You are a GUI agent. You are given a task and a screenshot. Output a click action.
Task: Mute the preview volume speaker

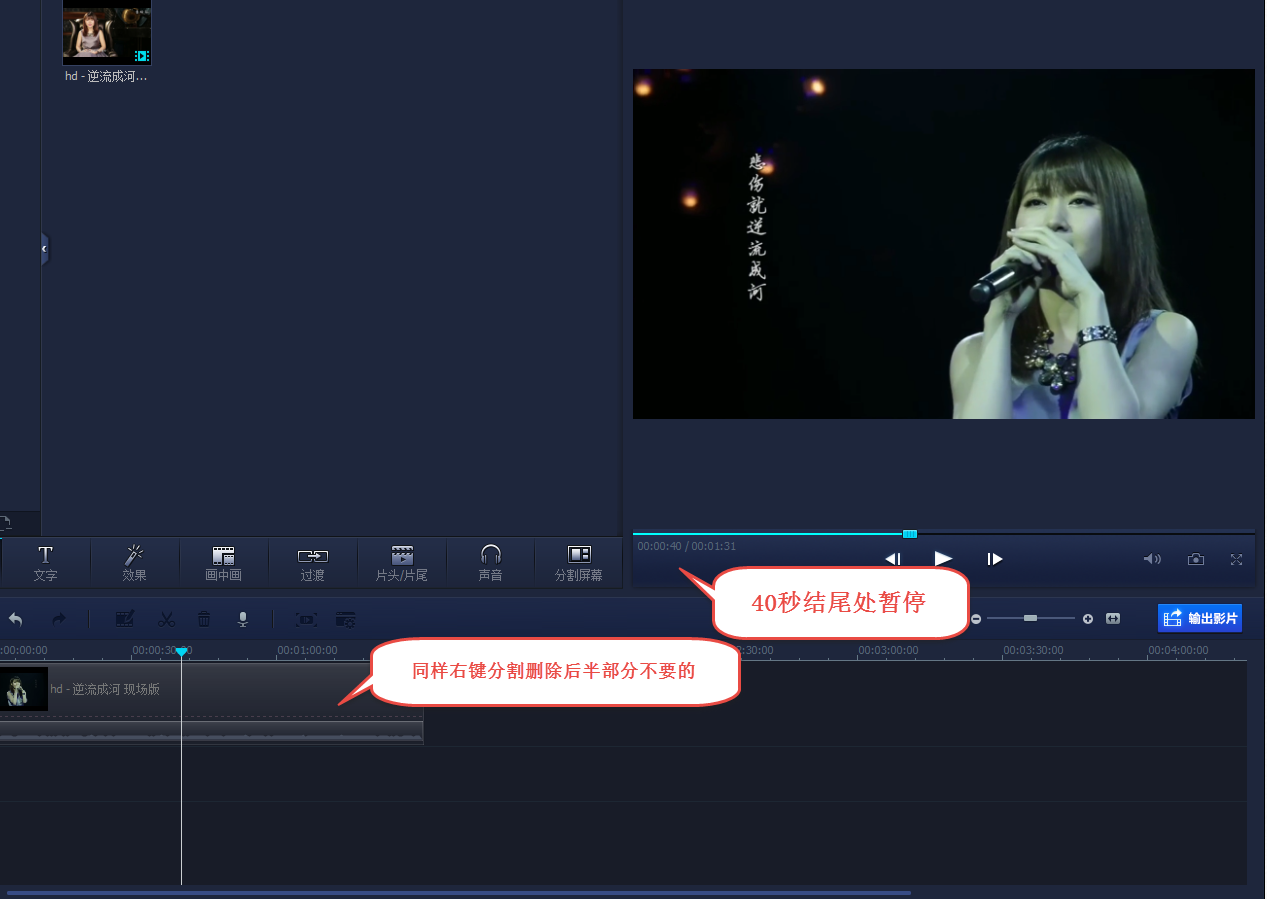click(1152, 559)
